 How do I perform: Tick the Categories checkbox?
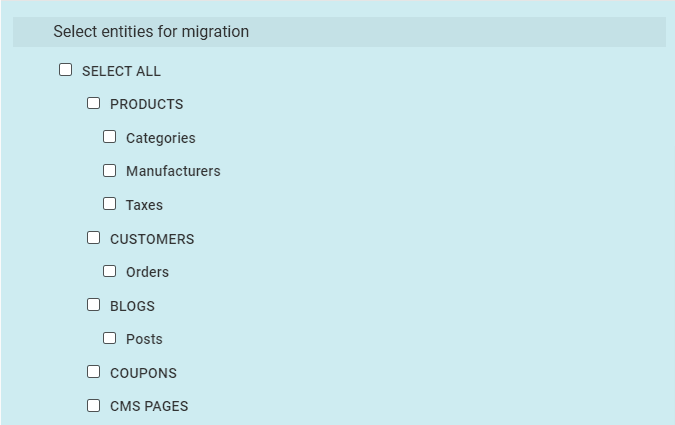coord(110,137)
